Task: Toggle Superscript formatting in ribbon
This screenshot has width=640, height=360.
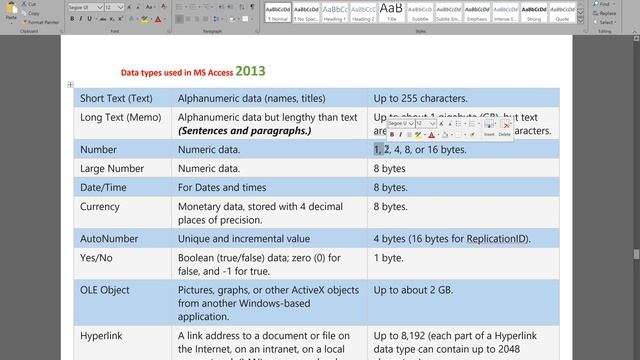Action: [120, 19]
